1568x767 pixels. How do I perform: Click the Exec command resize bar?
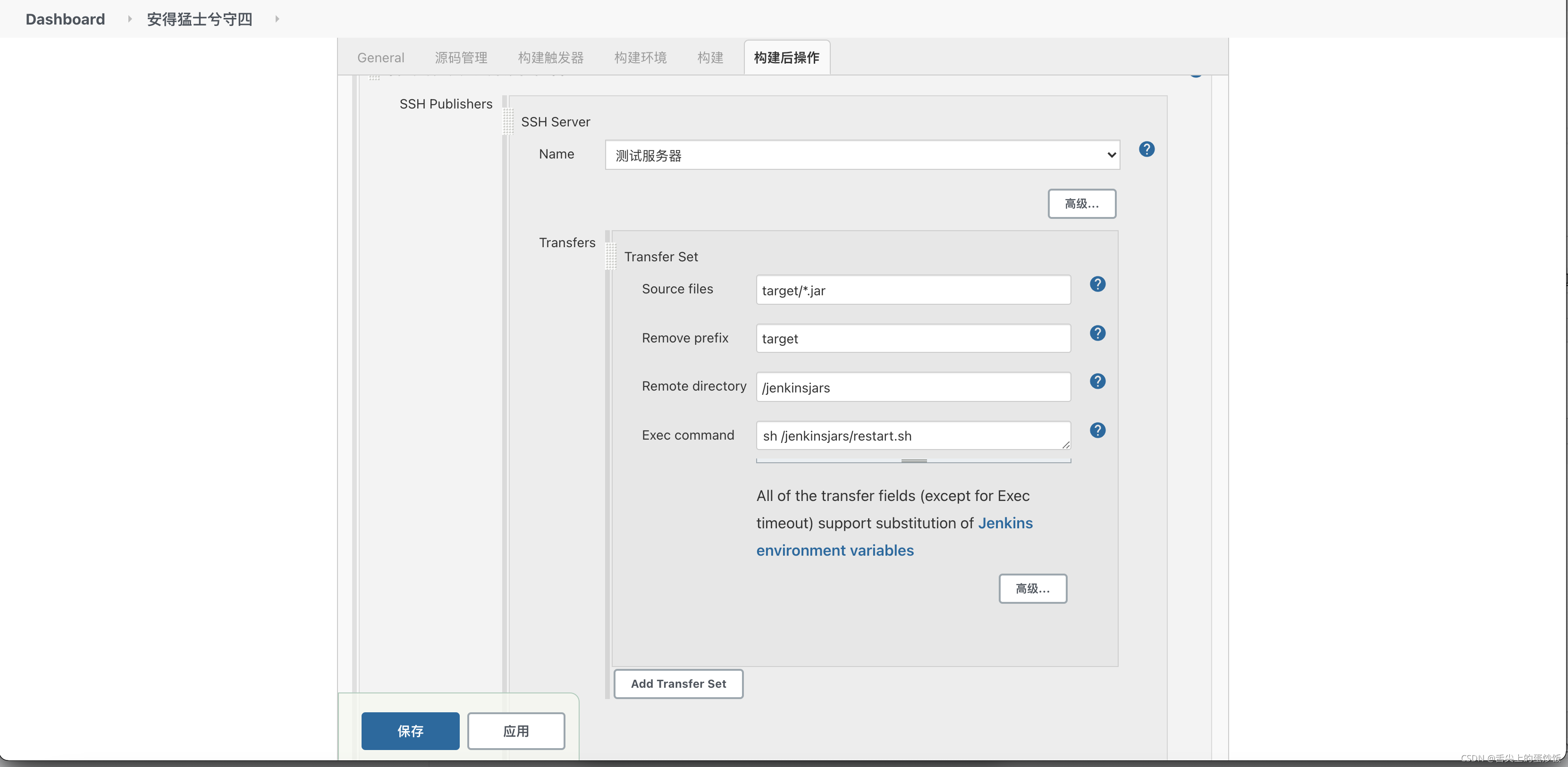pos(913,460)
